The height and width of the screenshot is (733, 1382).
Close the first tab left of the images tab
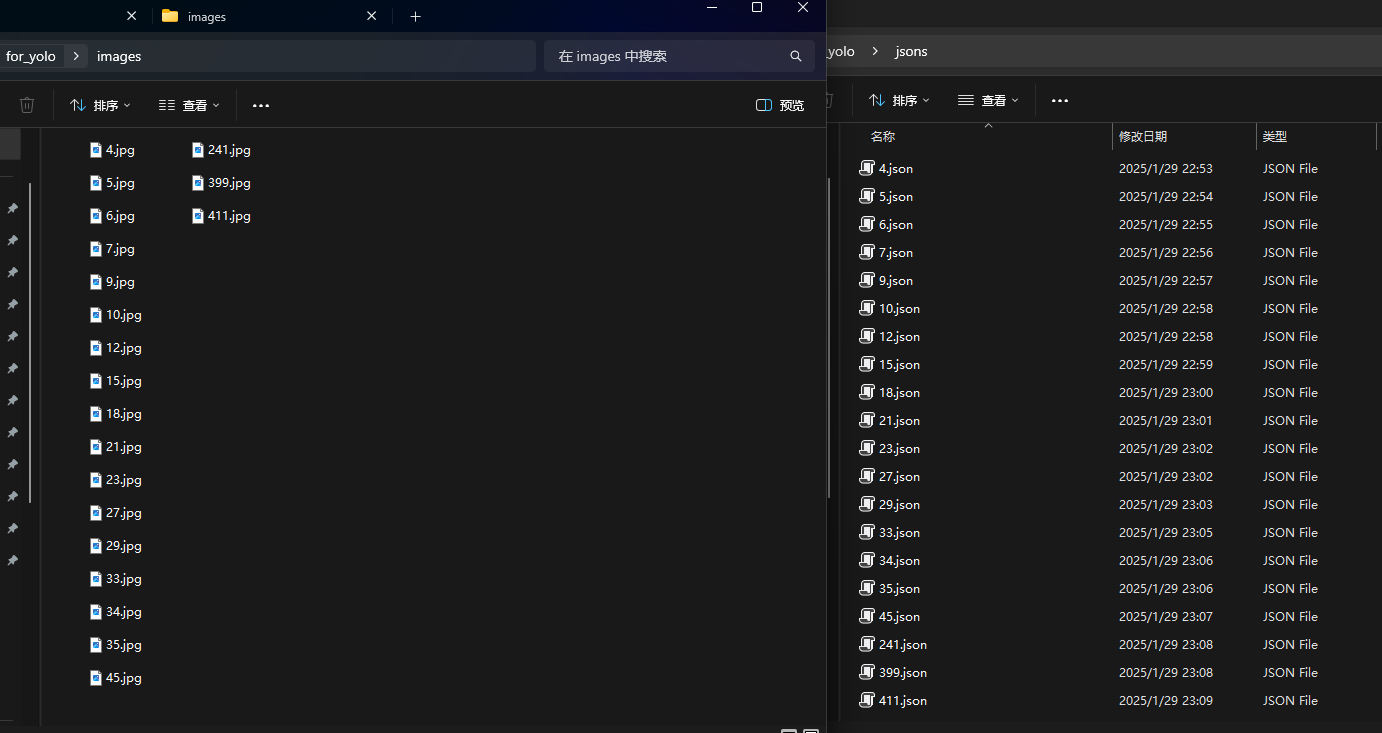pyautogui.click(x=131, y=16)
